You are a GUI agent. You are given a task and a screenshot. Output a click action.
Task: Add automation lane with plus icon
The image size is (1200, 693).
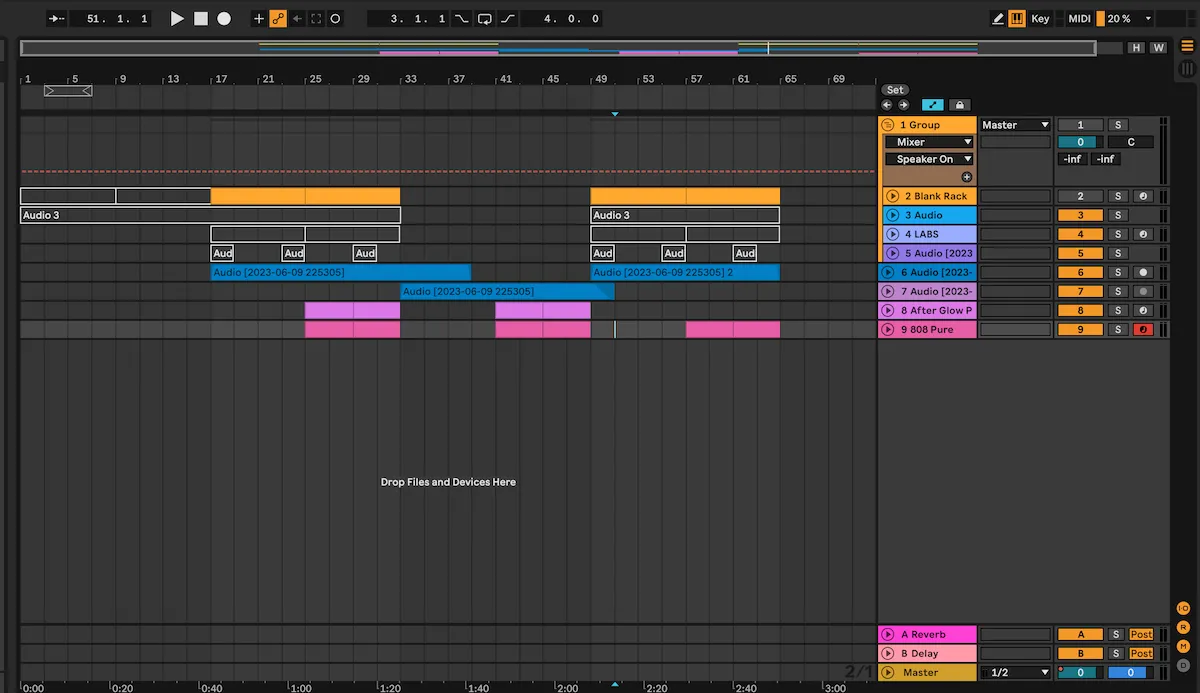(x=967, y=176)
